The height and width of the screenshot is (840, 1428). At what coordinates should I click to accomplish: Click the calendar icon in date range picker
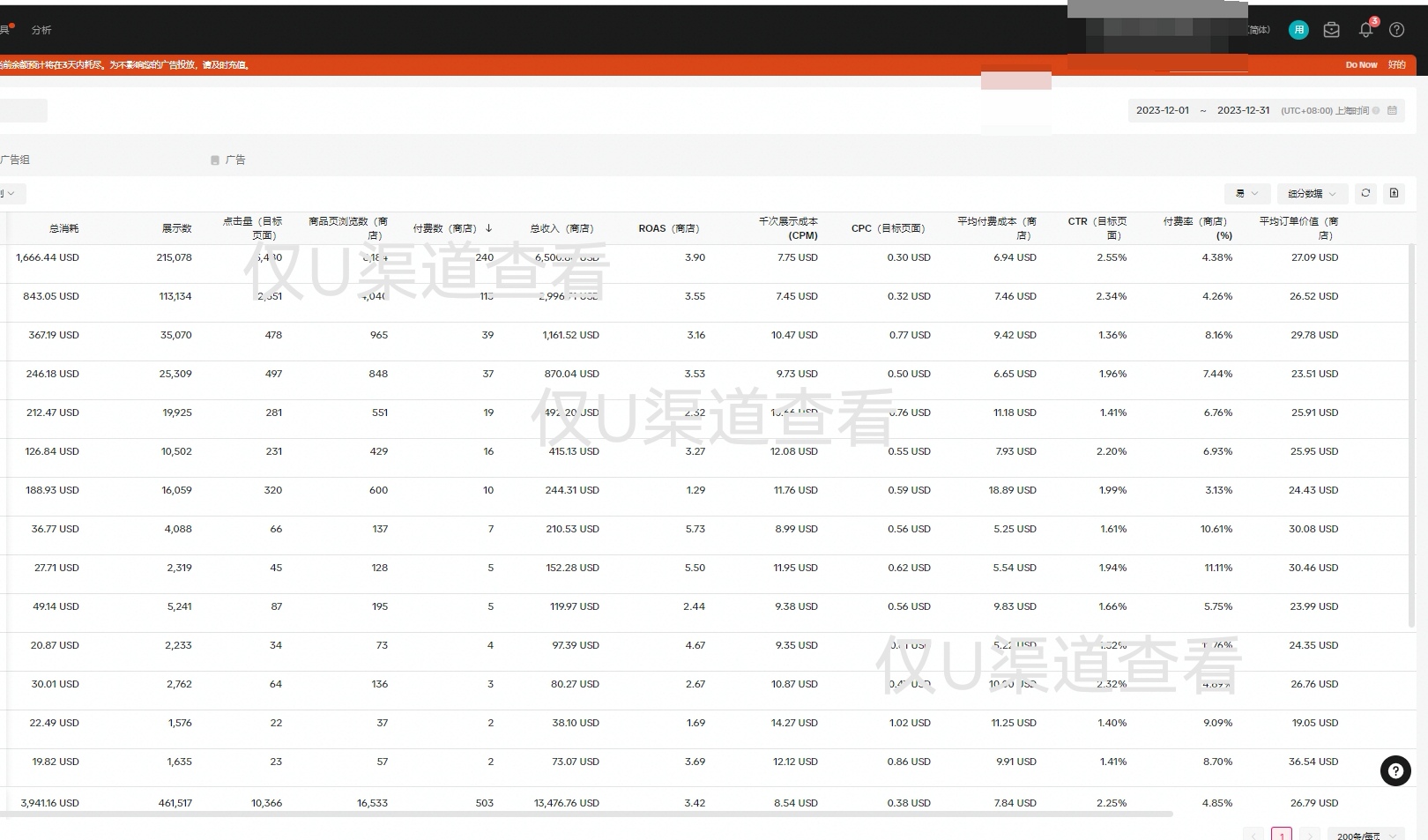(1393, 111)
